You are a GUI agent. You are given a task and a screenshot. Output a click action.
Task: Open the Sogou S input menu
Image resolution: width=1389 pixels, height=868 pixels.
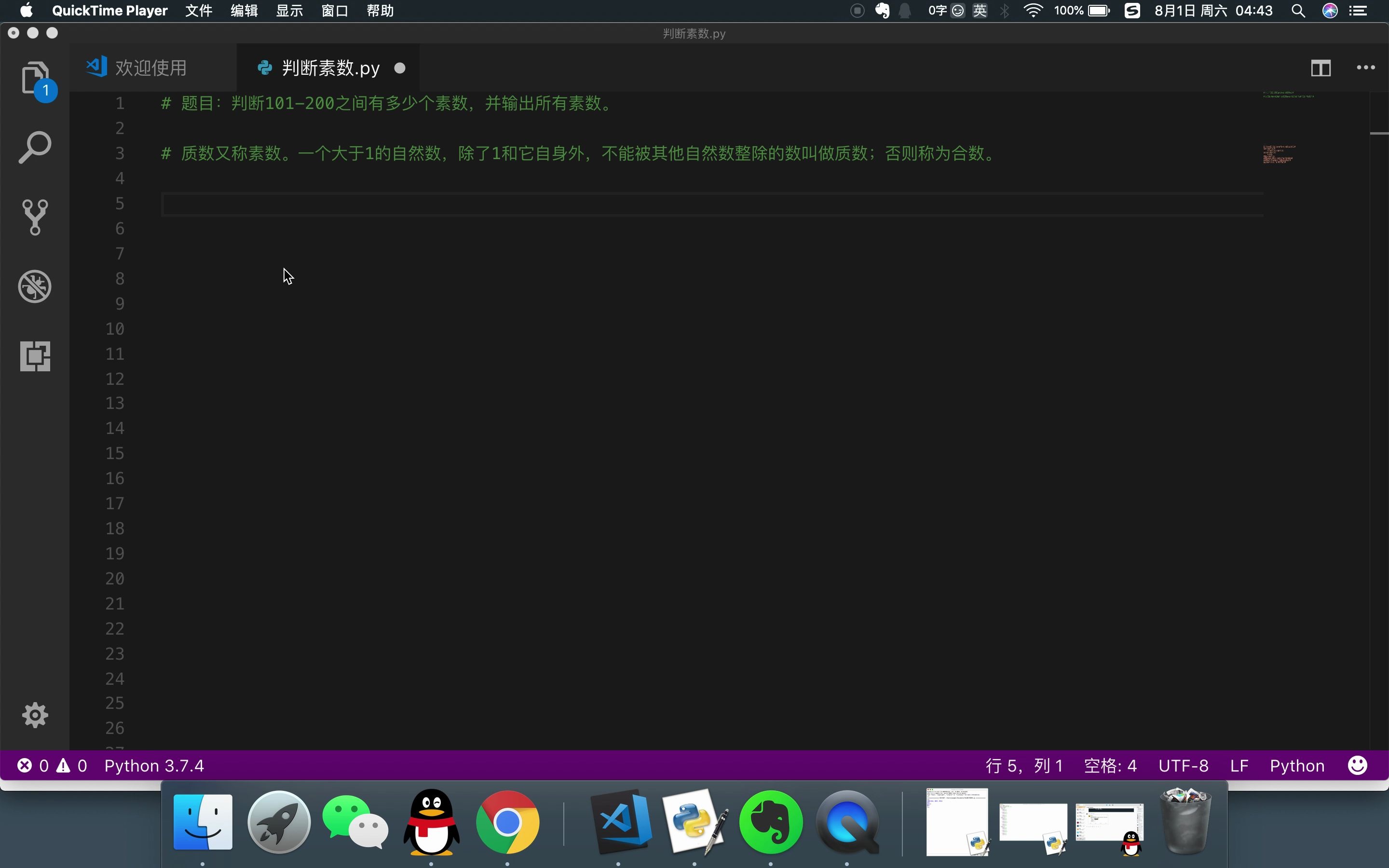tap(1132, 11)
